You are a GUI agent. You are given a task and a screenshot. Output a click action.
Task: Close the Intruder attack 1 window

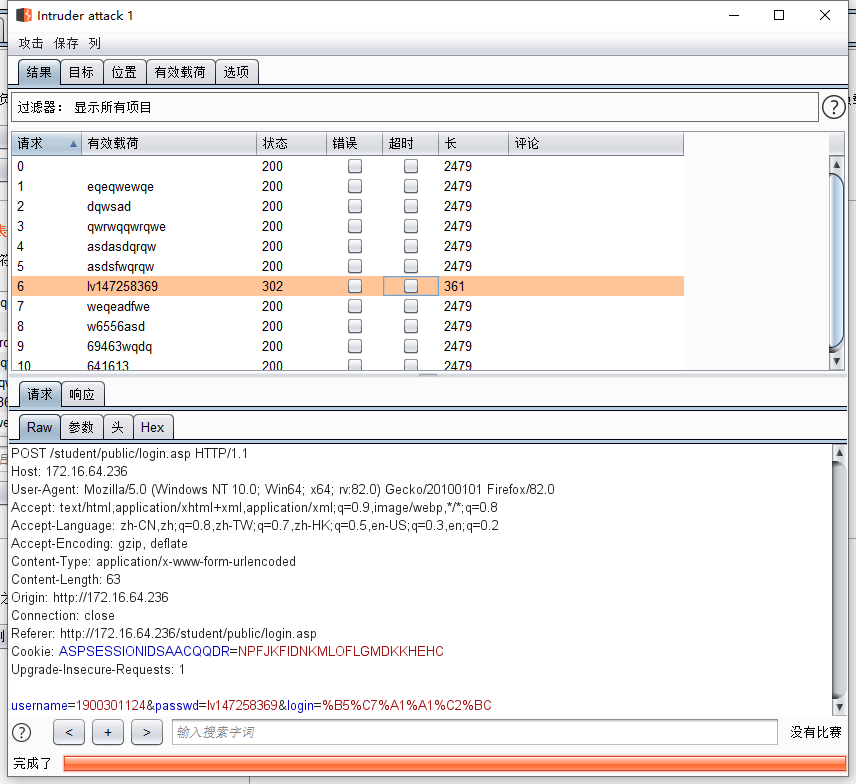(825, 15)
